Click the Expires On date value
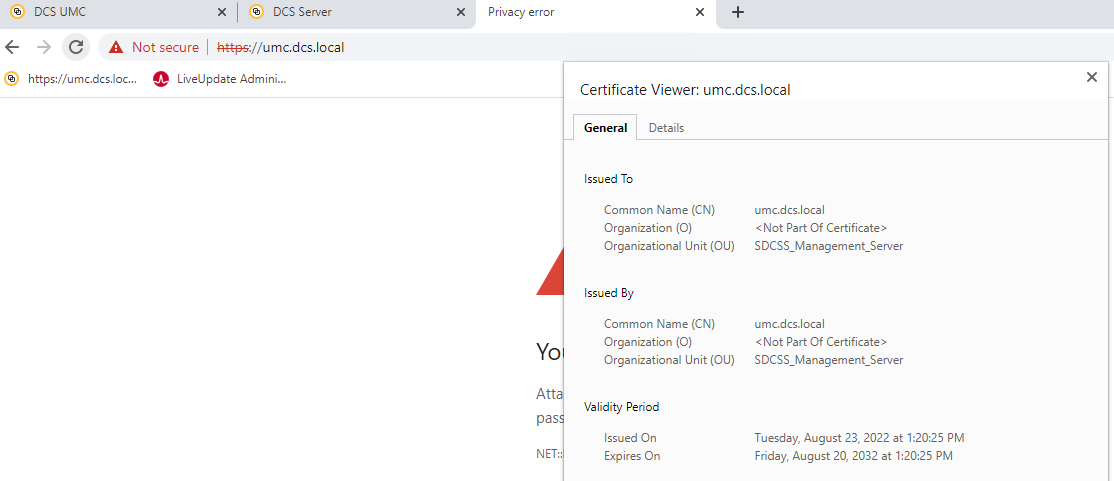The height and width of the screenshot is (481, 1114). tap(853, 456)
